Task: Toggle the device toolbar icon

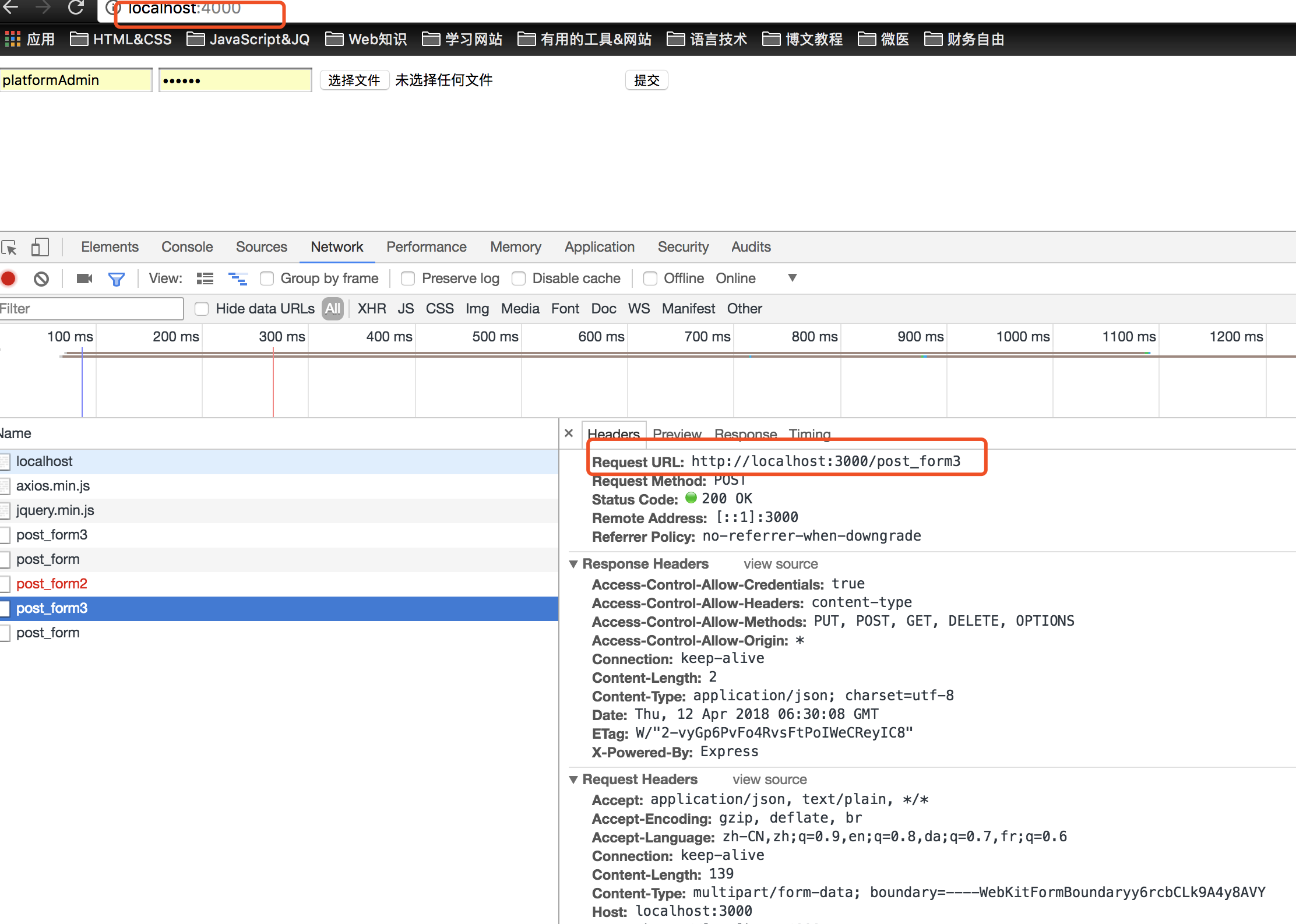Action: point(40,247)
